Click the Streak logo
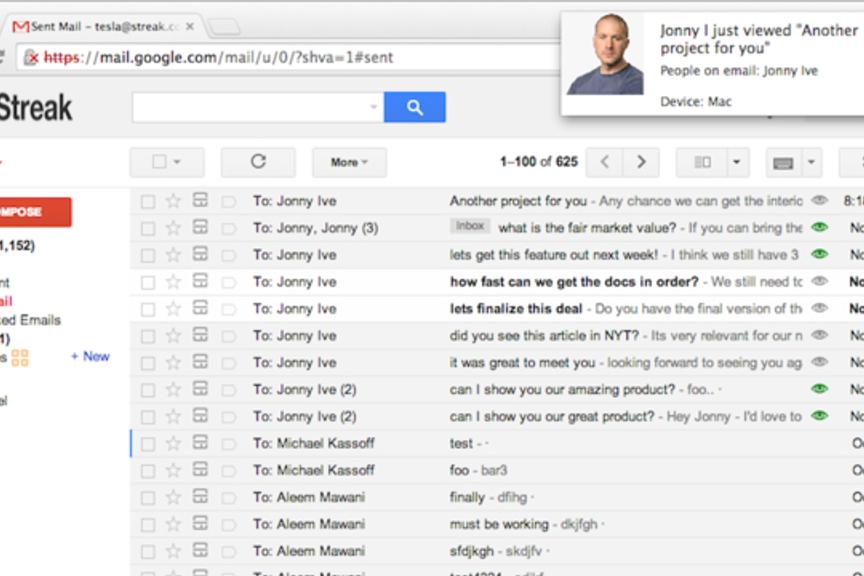Viewport: 864px width, 576px height. tap(35, 107)
